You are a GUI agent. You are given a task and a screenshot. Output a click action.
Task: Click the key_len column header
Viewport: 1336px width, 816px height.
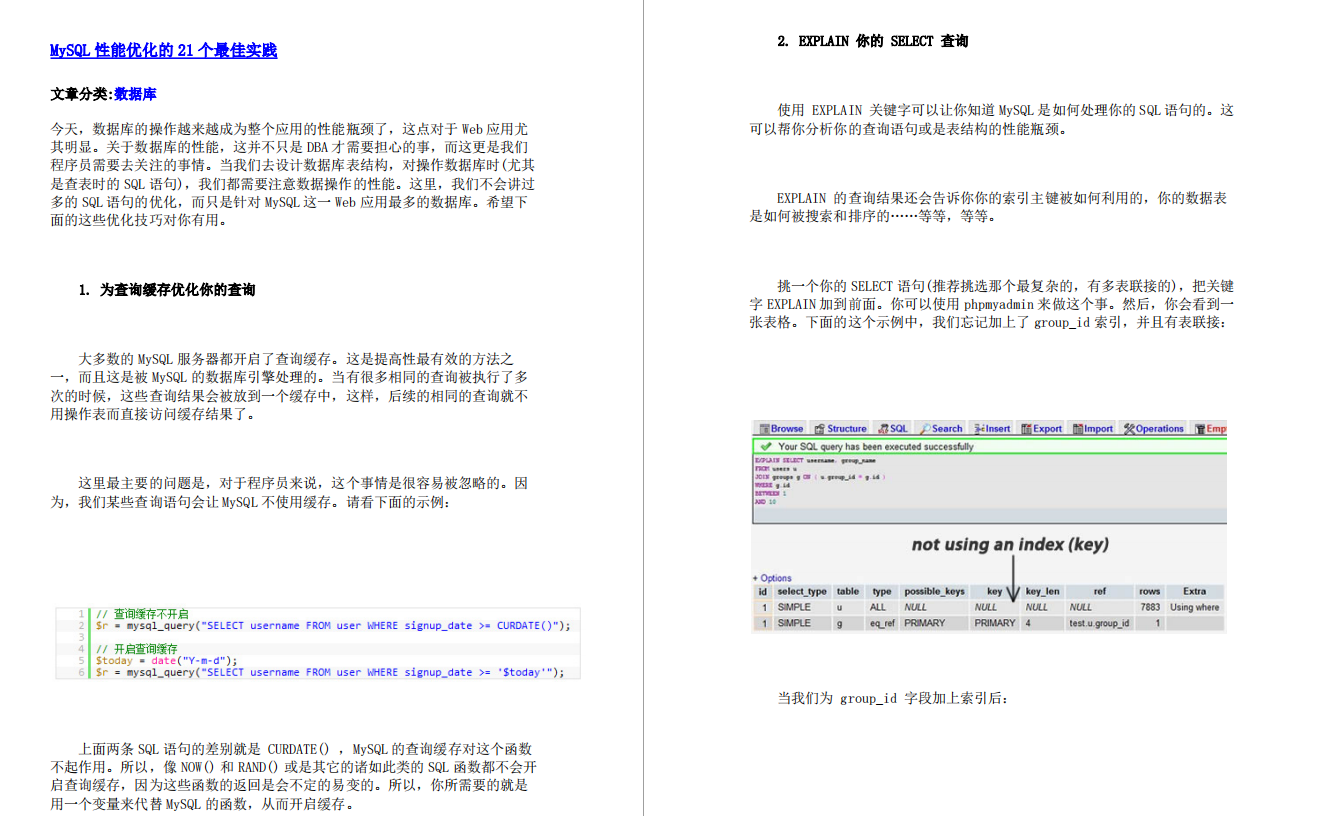click(1043, 591)
